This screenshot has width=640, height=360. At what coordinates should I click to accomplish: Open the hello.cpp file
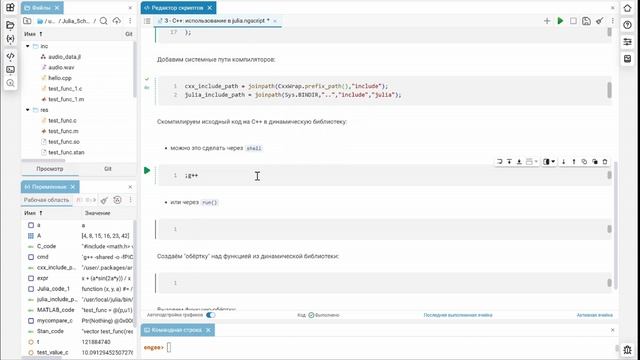[x=60, y=78]
